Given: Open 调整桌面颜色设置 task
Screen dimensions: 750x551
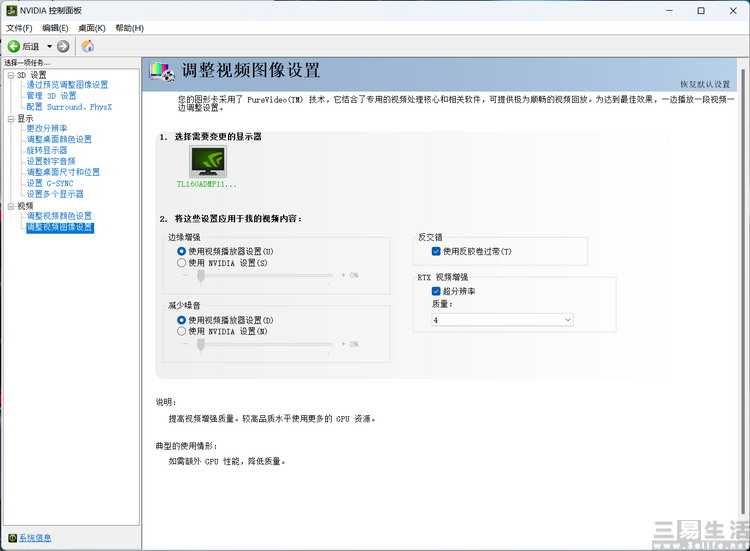Looking at the screenshot, I should [59, 139].
